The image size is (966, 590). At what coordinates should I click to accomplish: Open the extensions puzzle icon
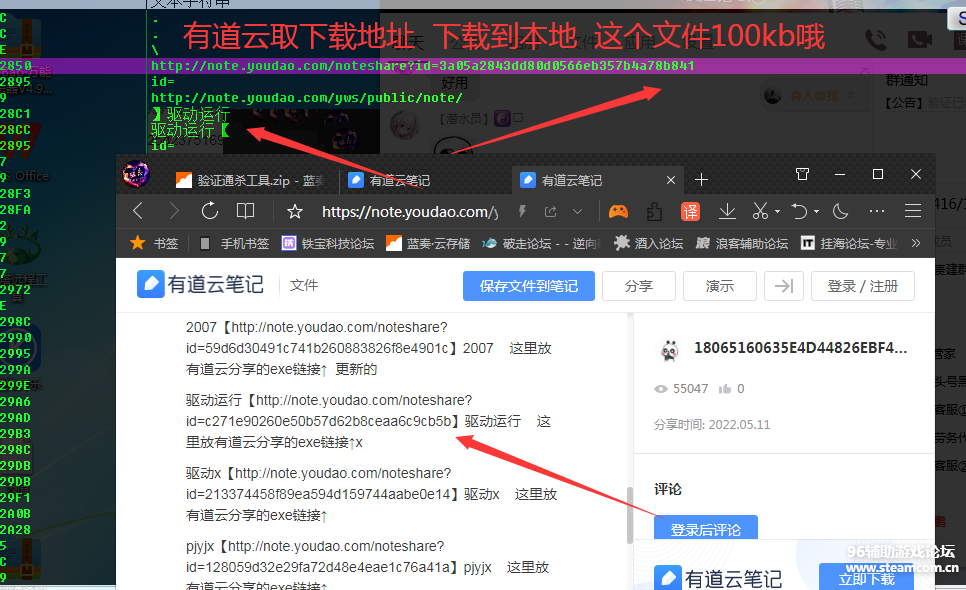pyautogui.click(x=654, y=211)
